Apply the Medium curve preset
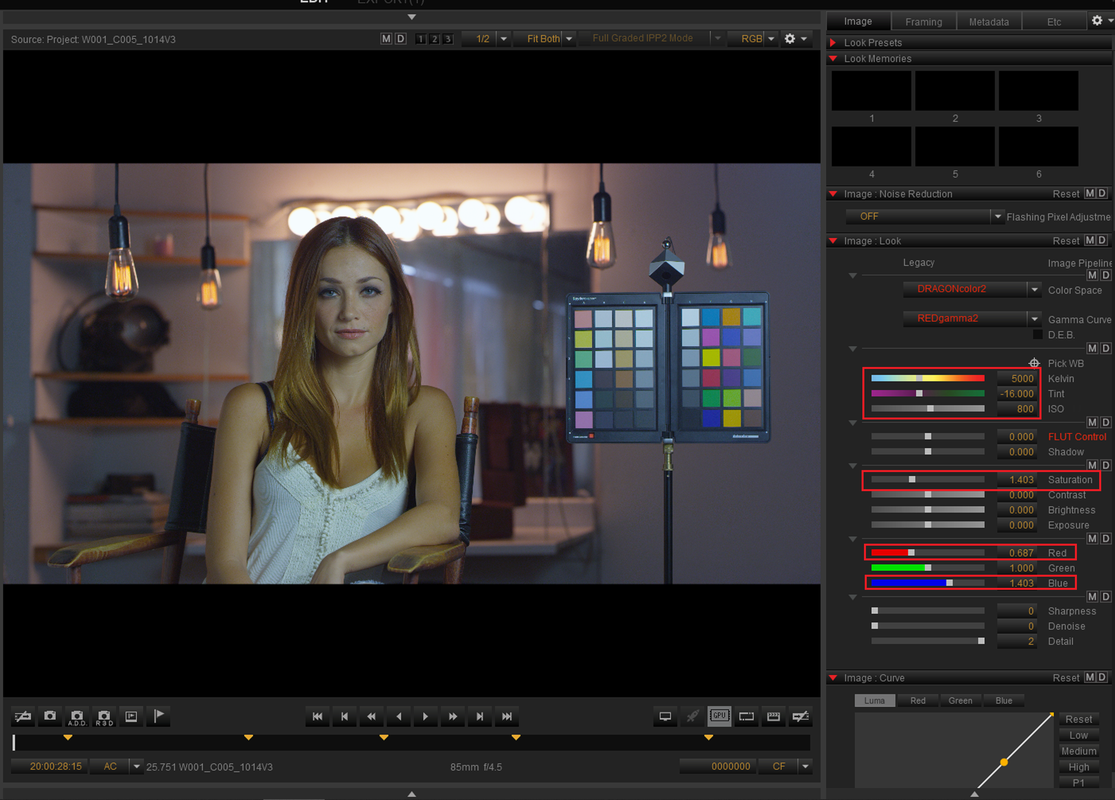 (1079, 751)
